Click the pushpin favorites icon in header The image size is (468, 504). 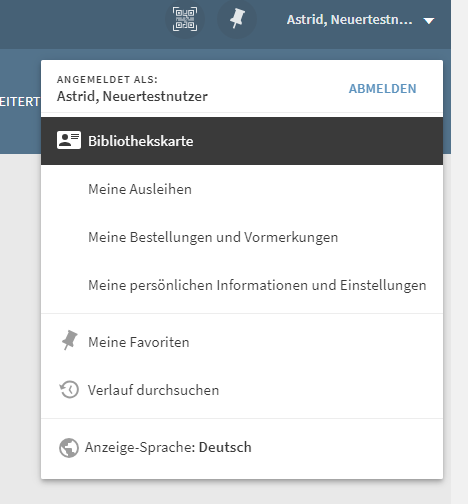(x=237, y=19)
